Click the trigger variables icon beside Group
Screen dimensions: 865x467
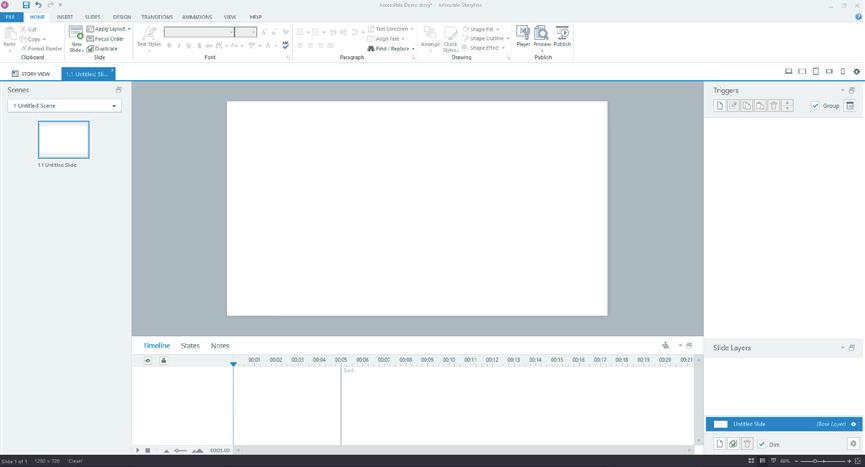[850, 105]
